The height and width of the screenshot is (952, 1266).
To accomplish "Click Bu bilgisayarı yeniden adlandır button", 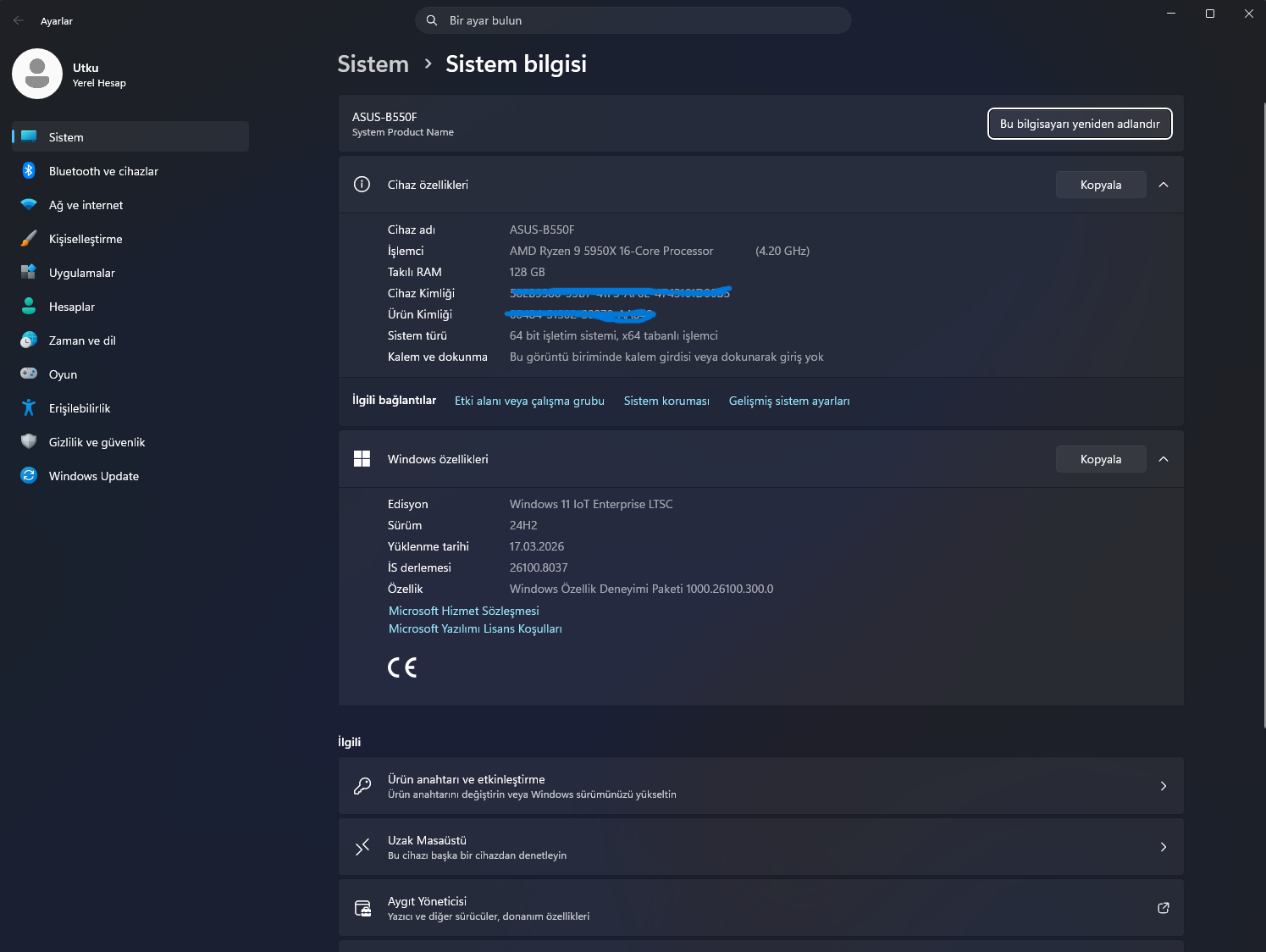I will 1080,124.
